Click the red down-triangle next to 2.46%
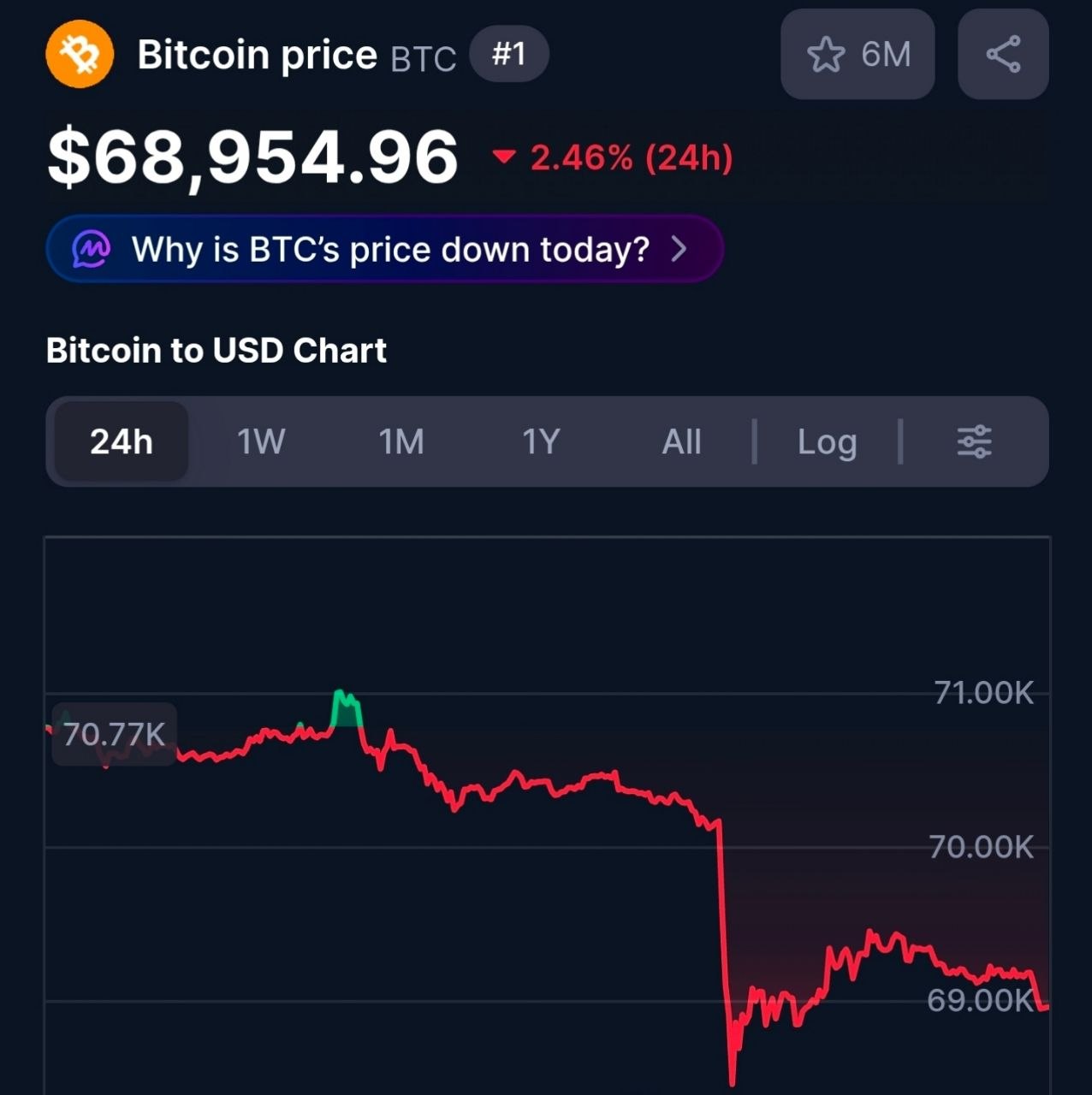The width and height of the screenshot is (1092, 1095). pyautogui.click(x=504, y=157)
